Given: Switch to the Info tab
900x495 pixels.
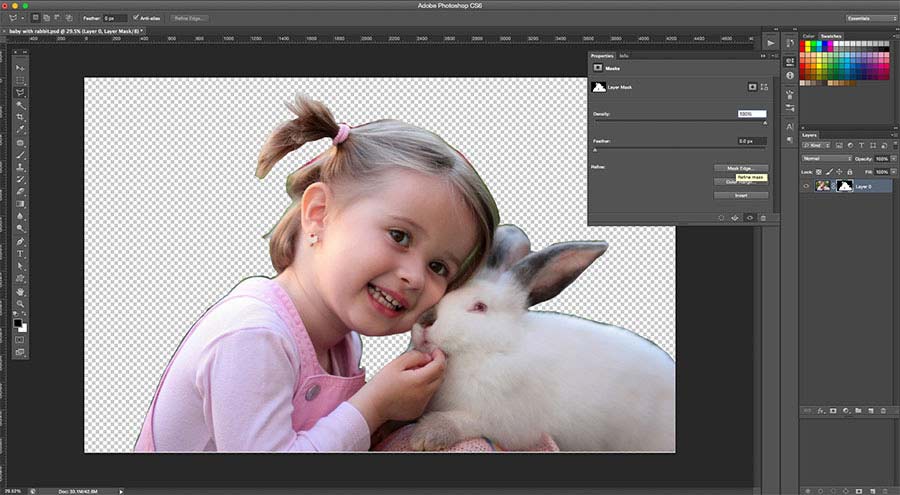Looking at the screenshot, I should point(624,56).
